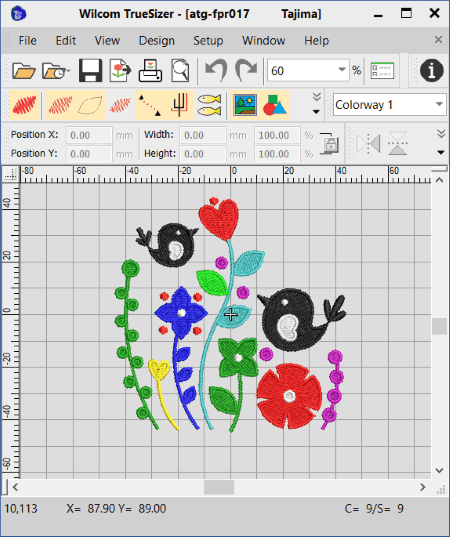
Task: Open the Setup menu
Action: 208,41
